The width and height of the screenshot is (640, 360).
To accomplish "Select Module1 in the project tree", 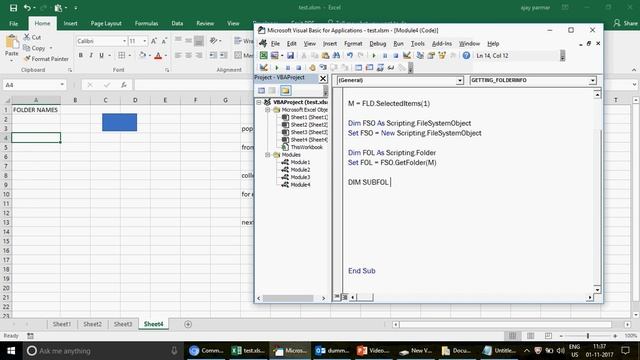I will click(x=296, y=162).
